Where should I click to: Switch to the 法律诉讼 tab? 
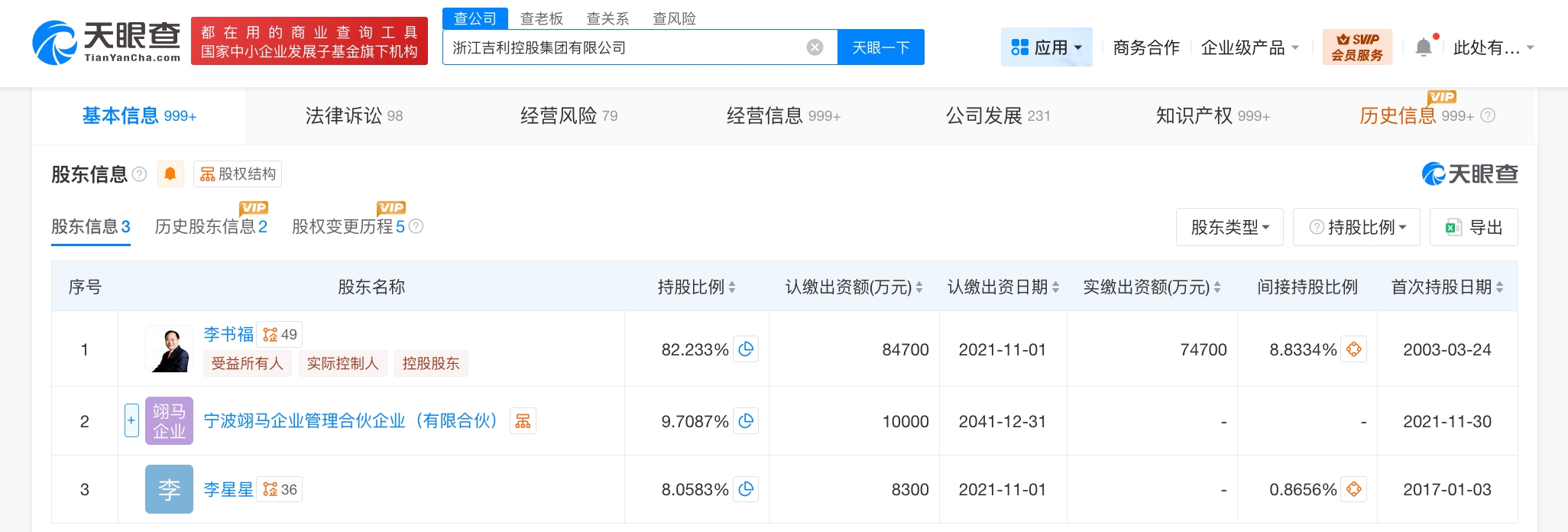tap(353, 116)
